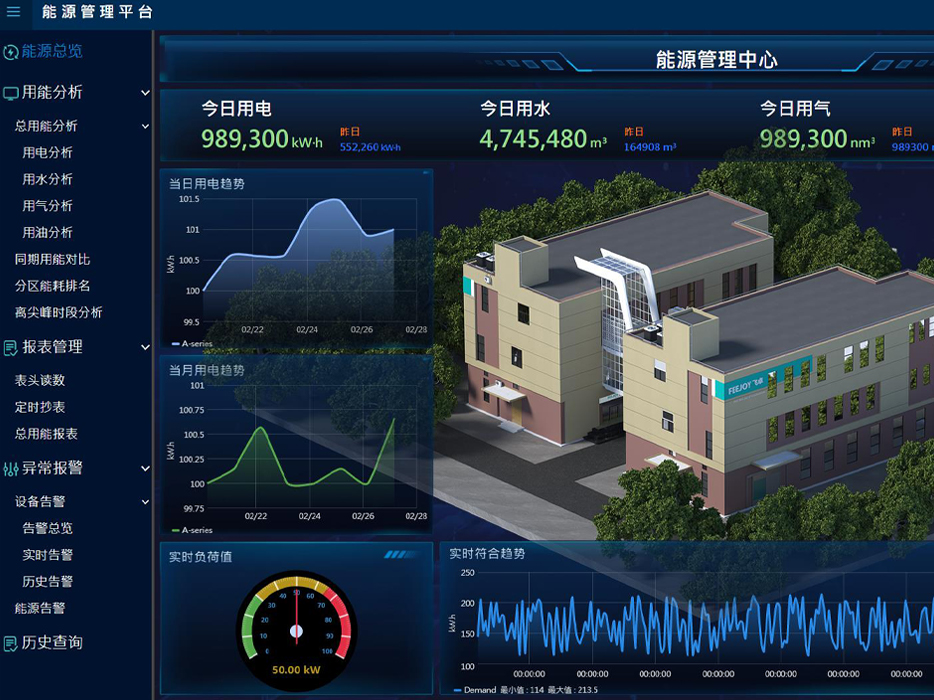This screenshot has height=700, width=934.
Task: Toggle A-series legend in 当月用电趋势 chart
Action: tap(191, 530)
